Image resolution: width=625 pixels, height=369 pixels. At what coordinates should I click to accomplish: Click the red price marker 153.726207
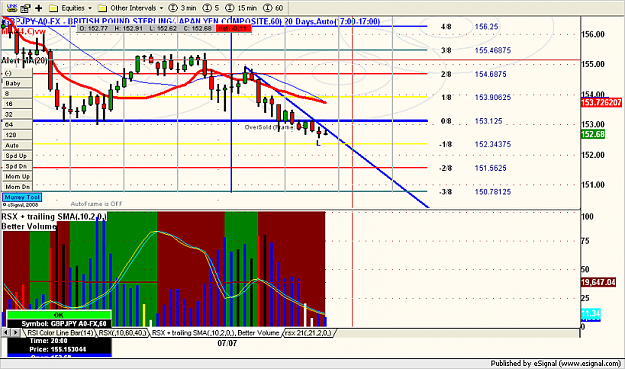coord(601,103)
